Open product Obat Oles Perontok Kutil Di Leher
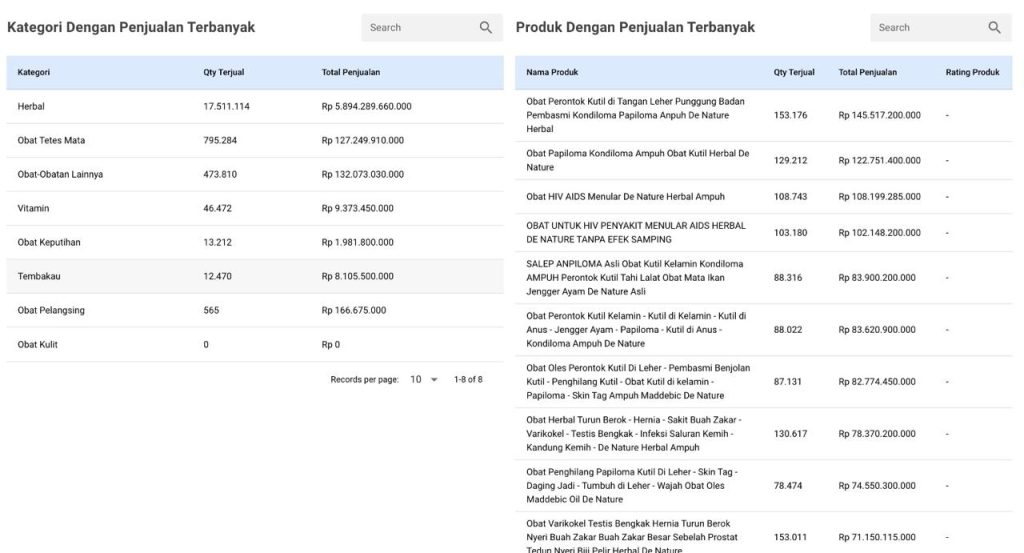The image size is (1024, 553). click(638, 382)
